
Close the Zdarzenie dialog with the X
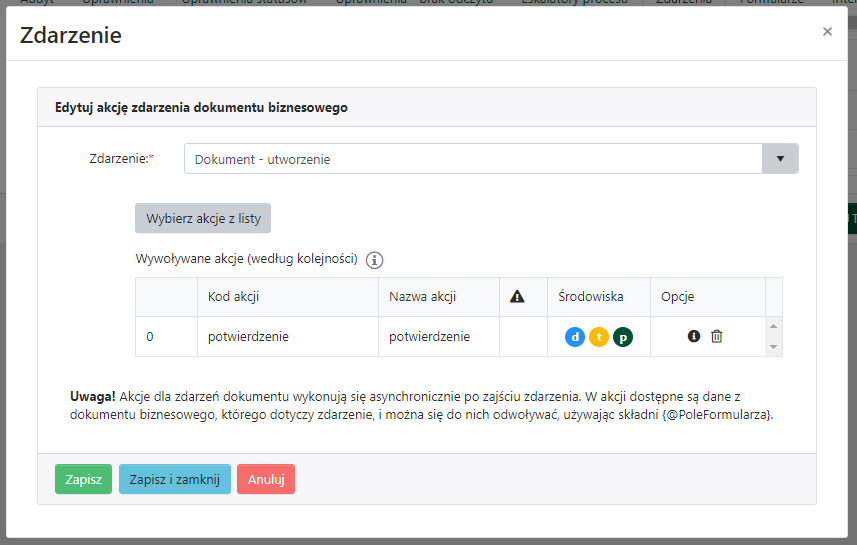coord(827,32)
